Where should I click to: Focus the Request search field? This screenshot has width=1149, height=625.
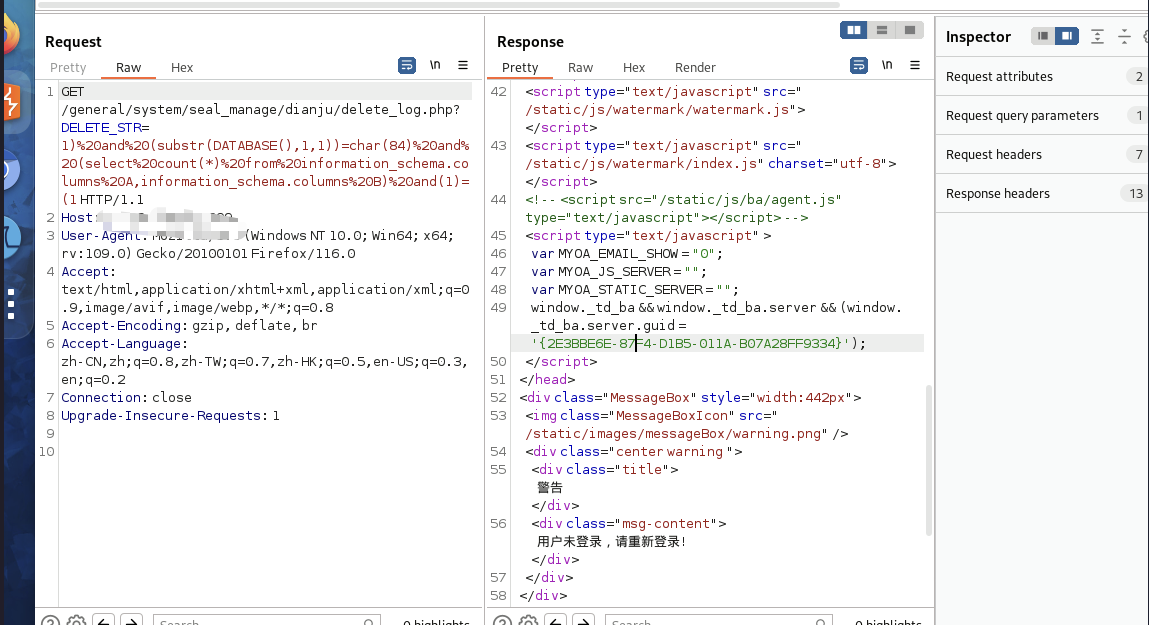pos(267,621)
